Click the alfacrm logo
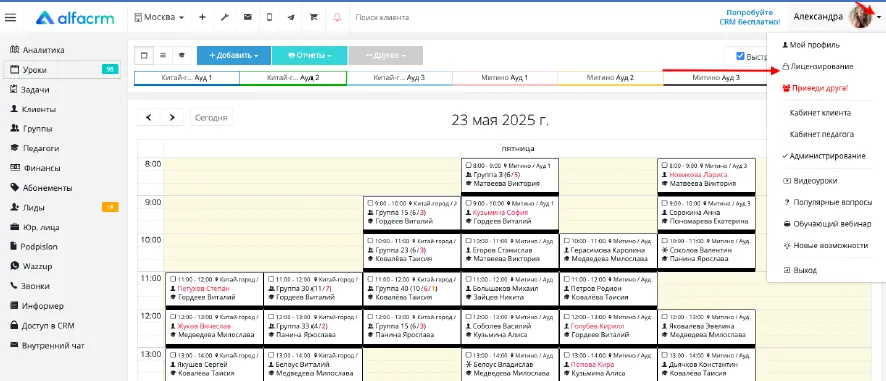886x381 pixels. [x=75, y=18]
